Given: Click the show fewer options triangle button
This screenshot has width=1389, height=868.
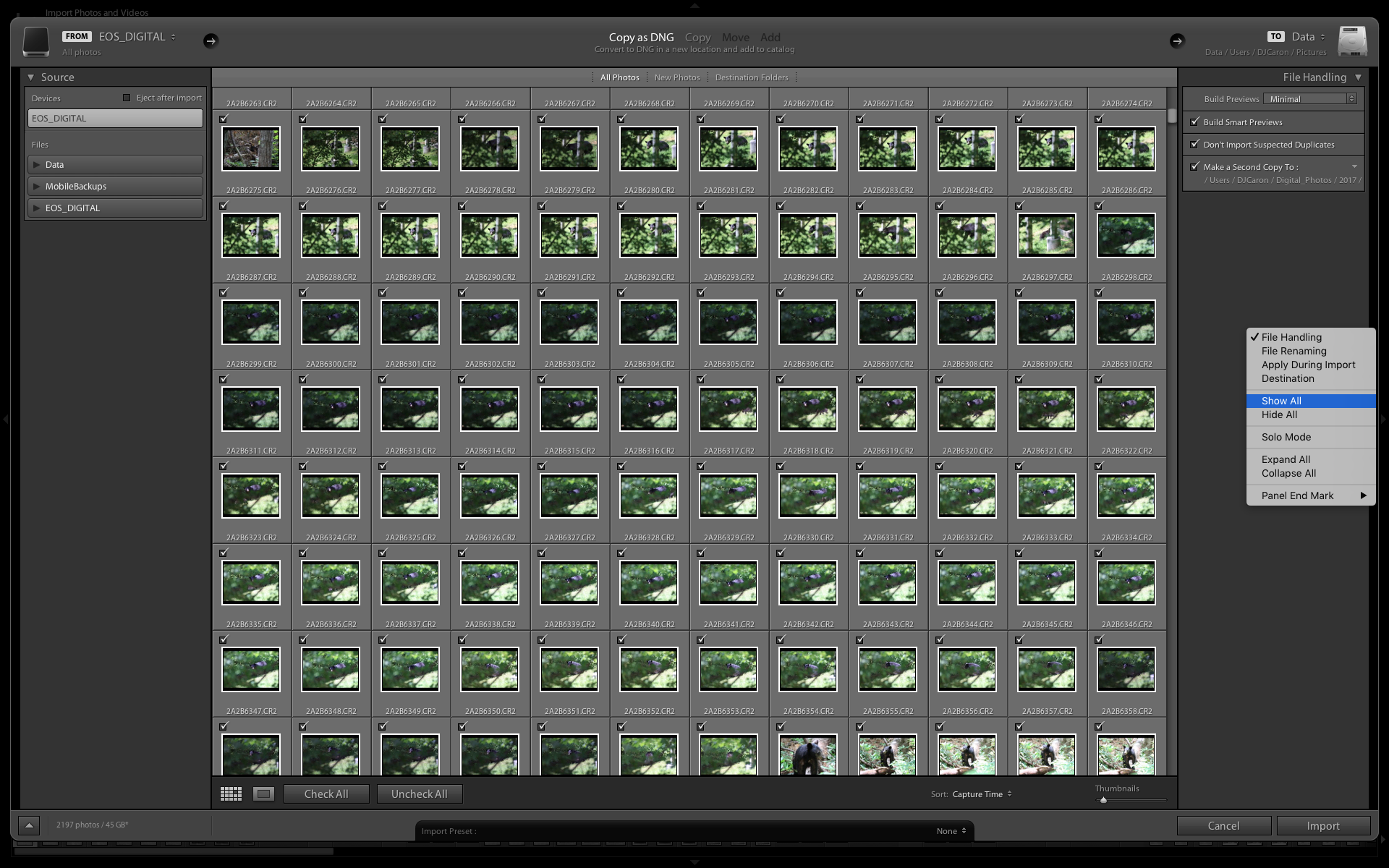Looking at the screenshot, I should (29, 825).
